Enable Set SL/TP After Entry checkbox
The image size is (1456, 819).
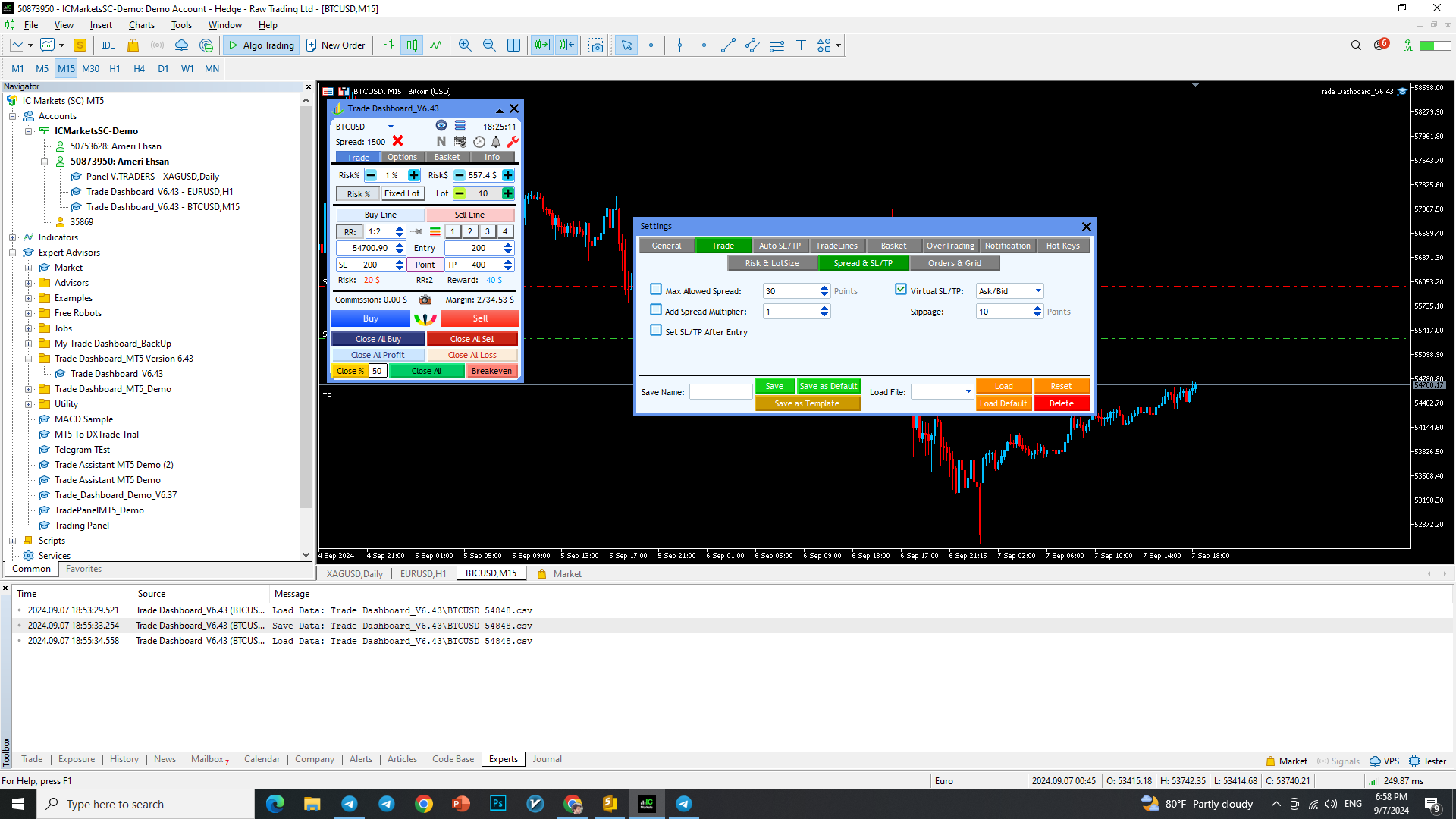pos(656,331)
